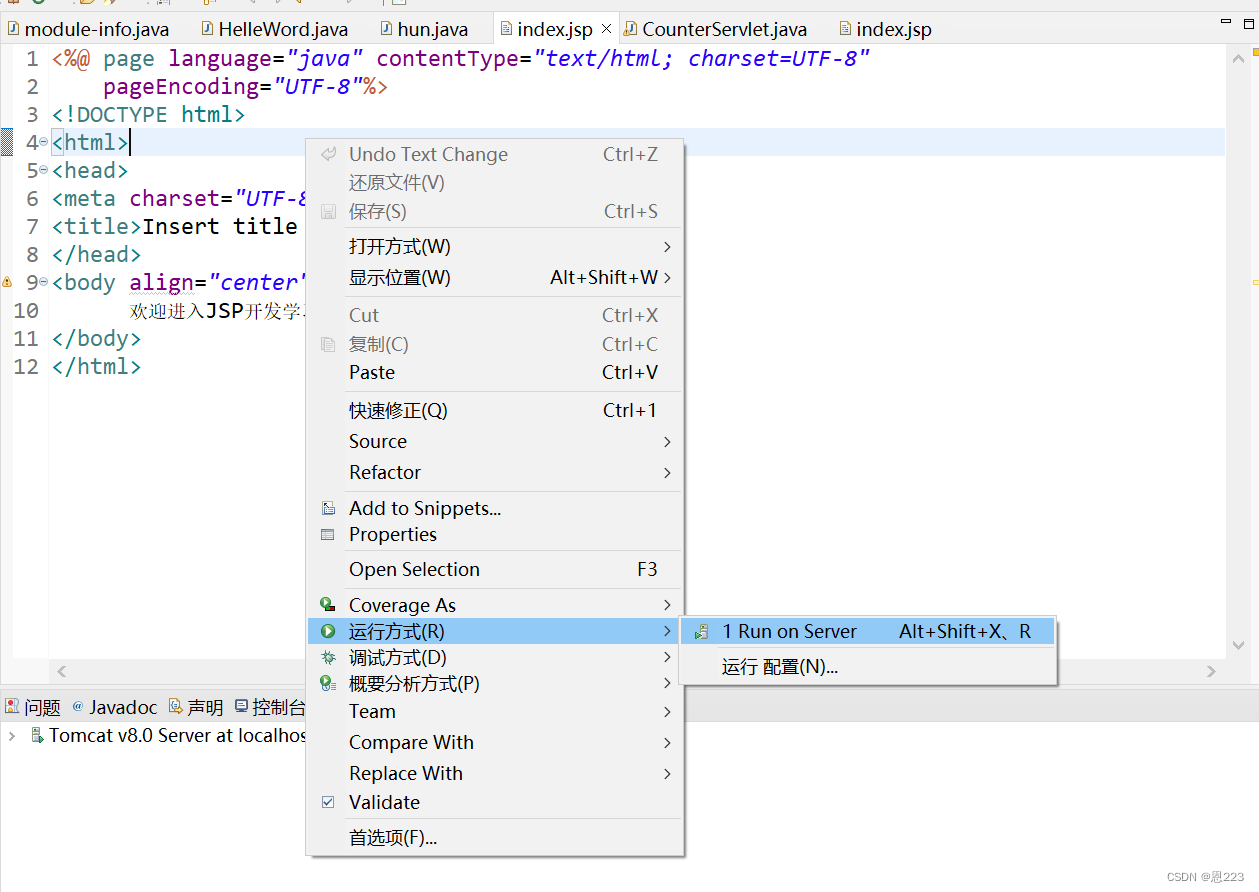This screenshot has height=892, width=1259.
Task: Open the Compare With submenu
Action: [412, 742]
